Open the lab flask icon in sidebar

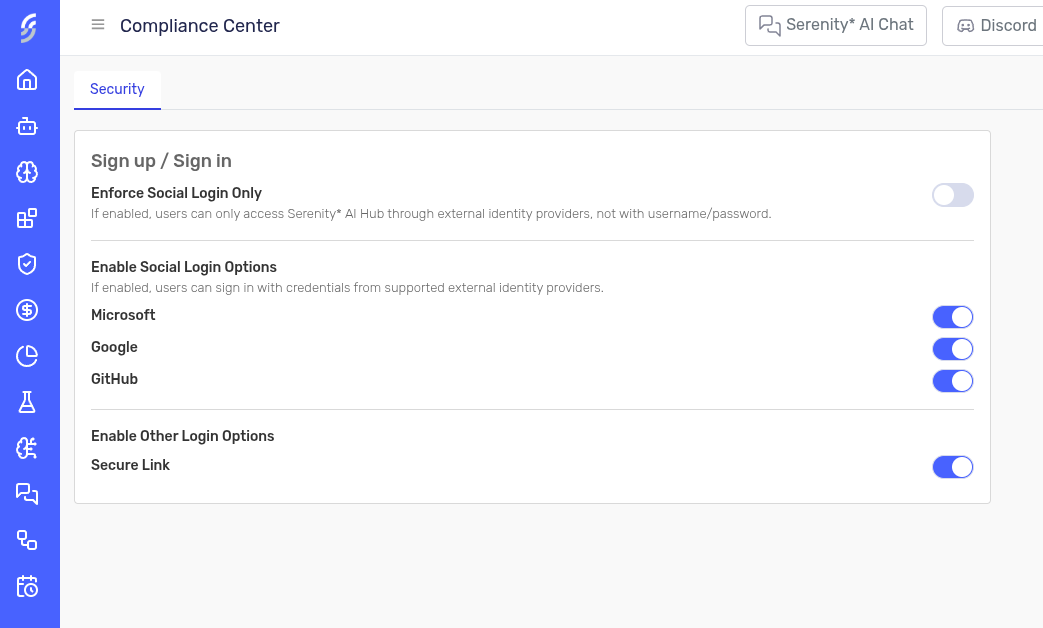tap(27, 402)
